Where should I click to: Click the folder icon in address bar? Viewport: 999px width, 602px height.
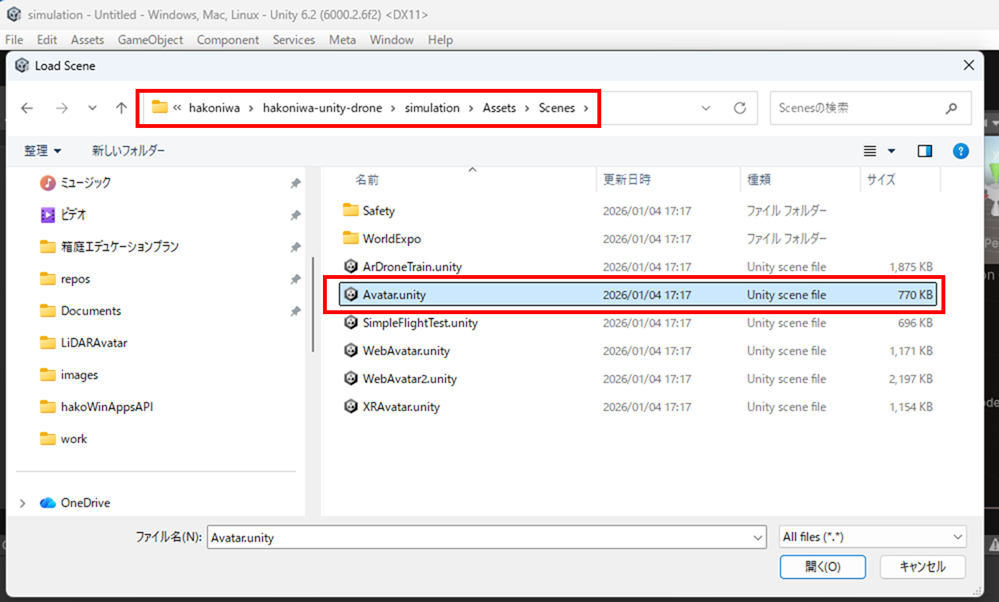point(159,107)
